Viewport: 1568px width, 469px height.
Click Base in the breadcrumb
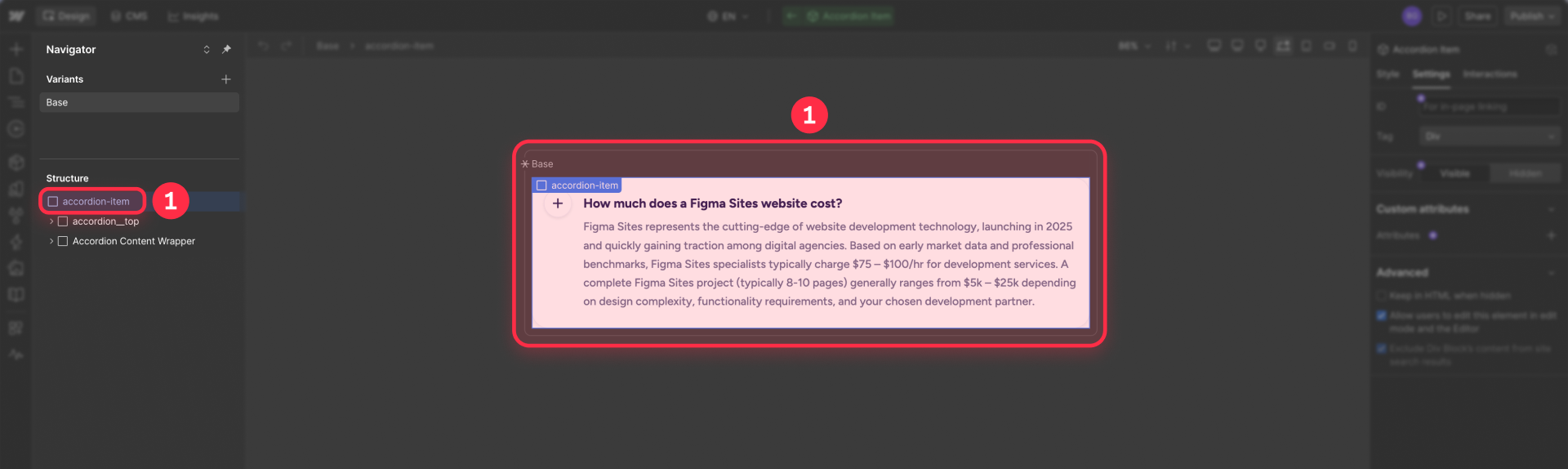(327, 46)
